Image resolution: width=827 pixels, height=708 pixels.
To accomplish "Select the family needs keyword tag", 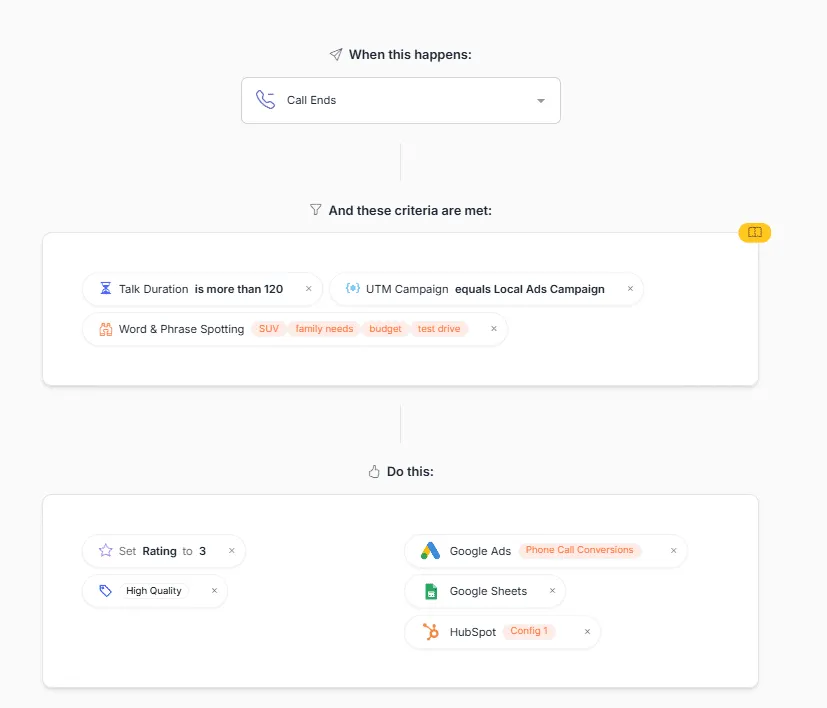I will point(324,329).
